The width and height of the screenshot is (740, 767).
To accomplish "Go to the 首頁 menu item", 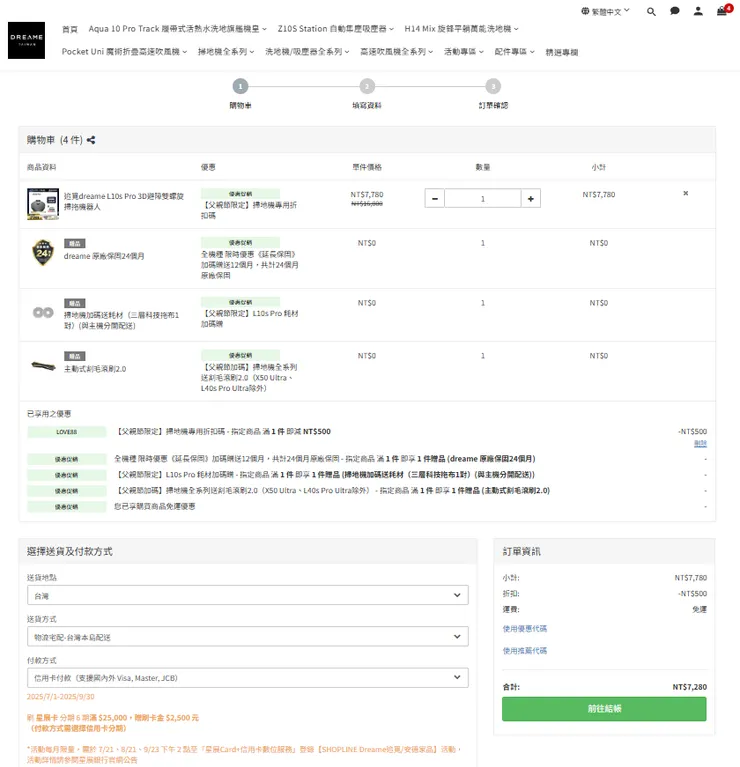I will pyautogui.click(x=70, y=29).
